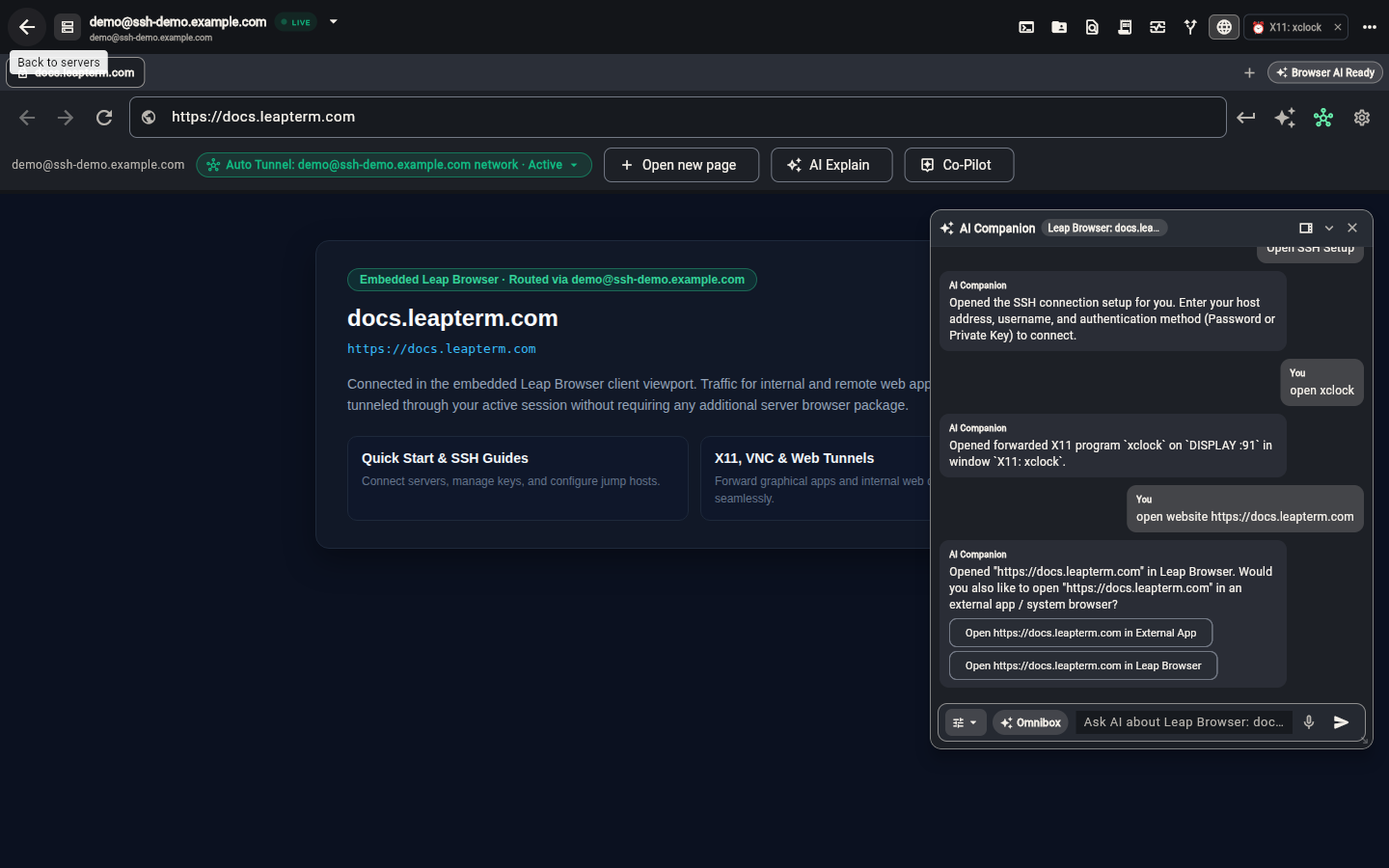The image size is (1389, 868).
Task: Open the file search document icon
Action: tap(1092, 27)
